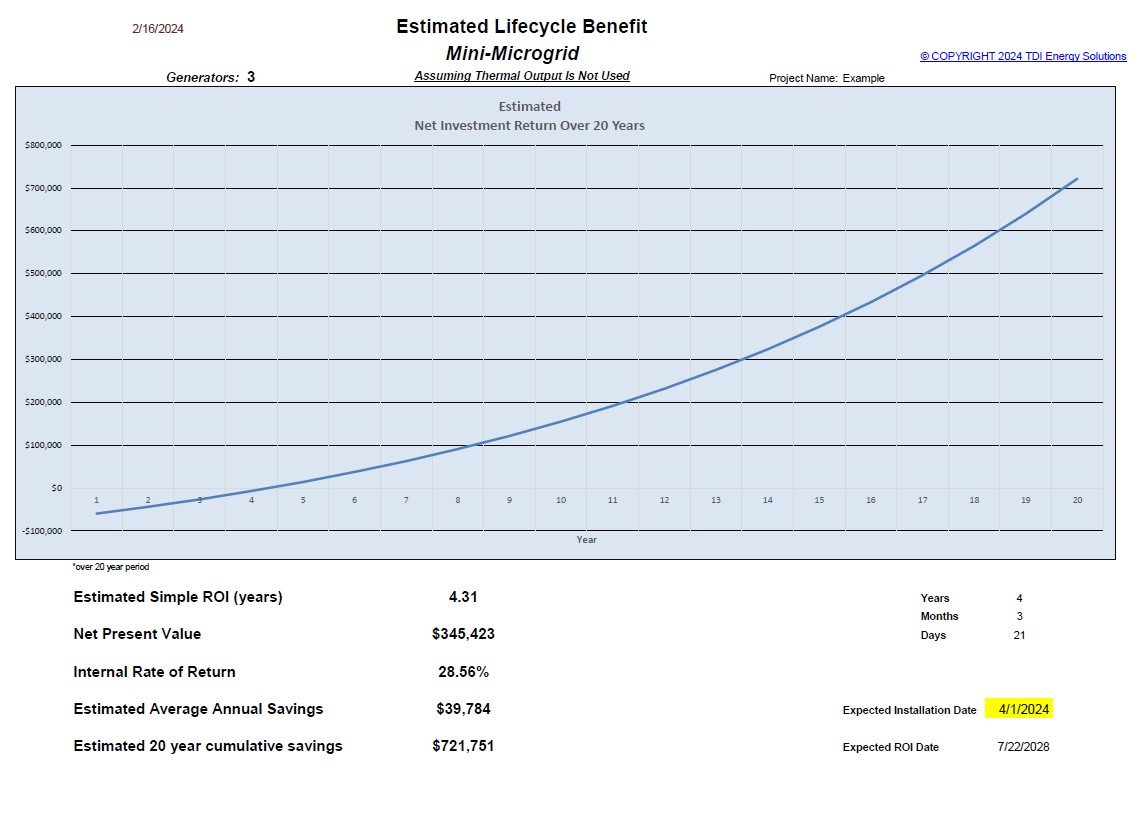Viewport: 1137px width, 814px height.
Task: Click the Net Present Value amount $345,423
Action: pyautogui.click(x=463, y=634)
